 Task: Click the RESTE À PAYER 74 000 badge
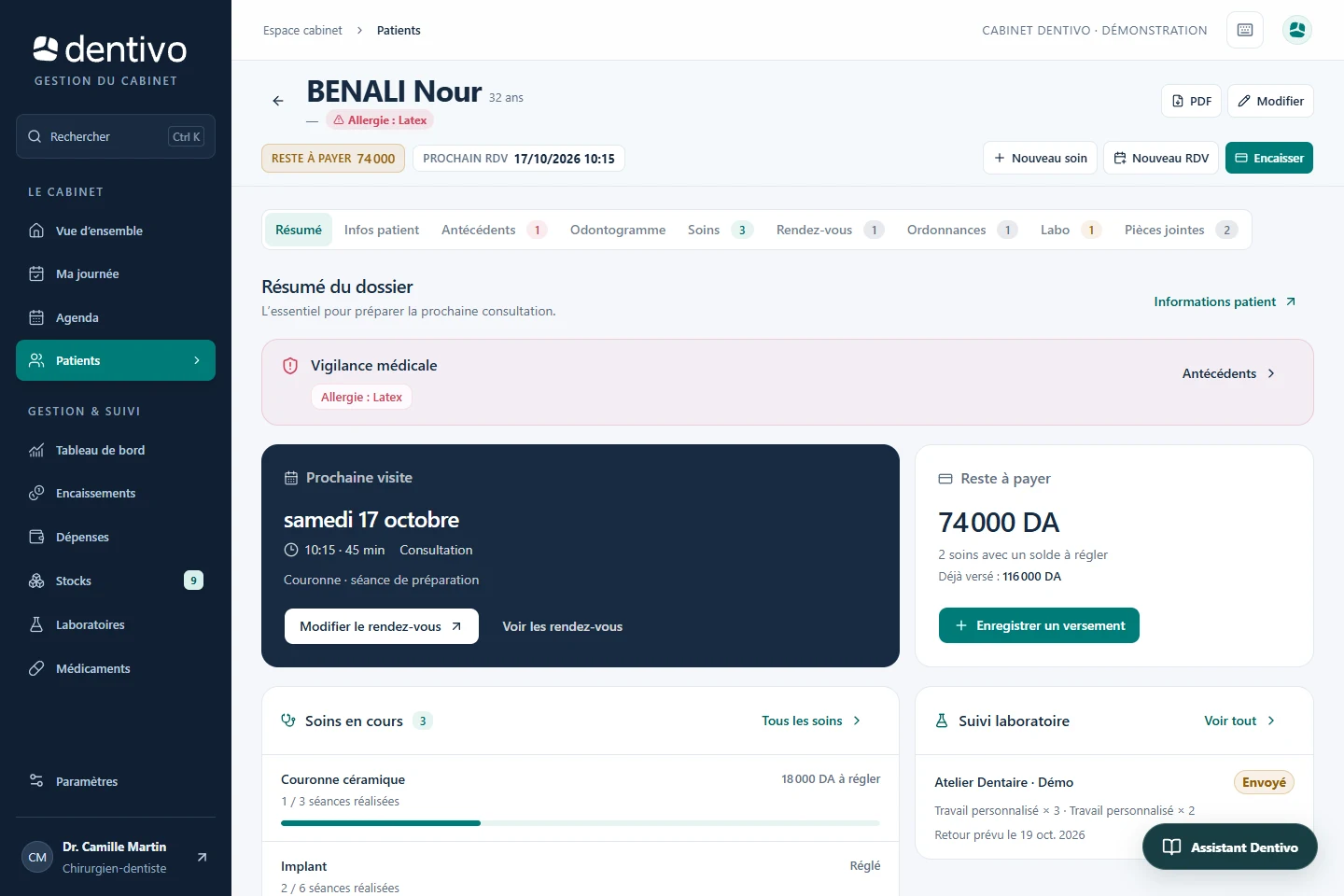pyautogui.click(x=333, y=159)
